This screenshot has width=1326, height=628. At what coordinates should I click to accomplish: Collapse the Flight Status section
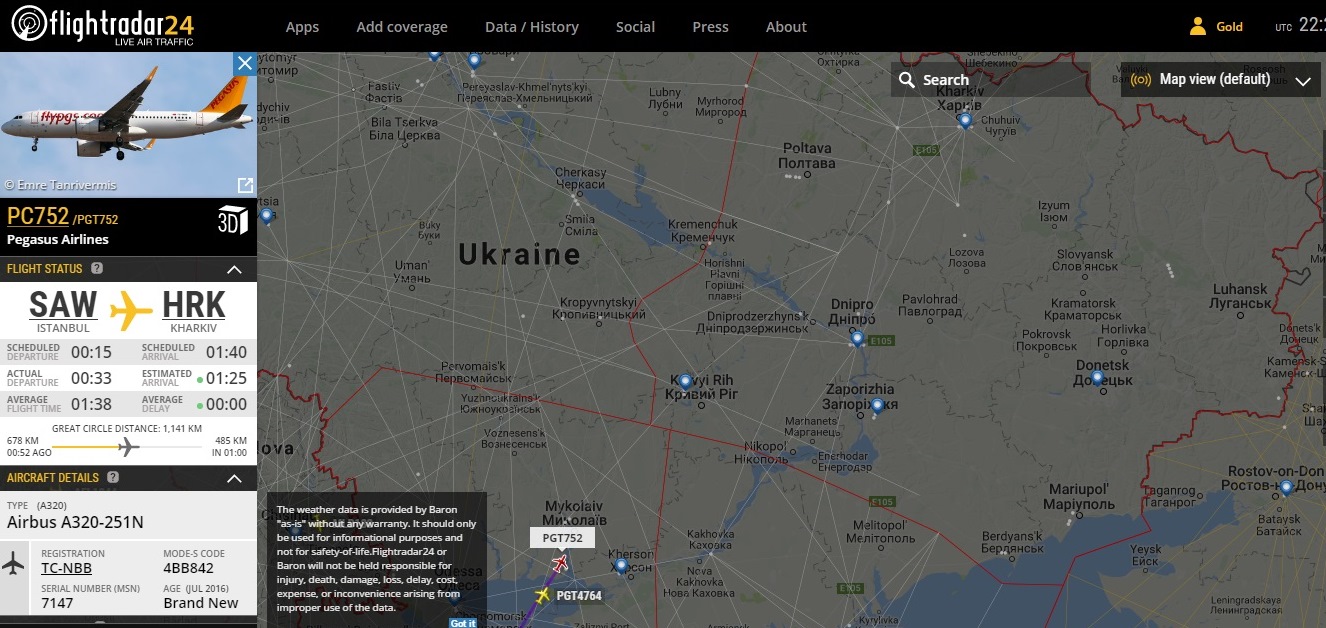[x=235, y=269]
